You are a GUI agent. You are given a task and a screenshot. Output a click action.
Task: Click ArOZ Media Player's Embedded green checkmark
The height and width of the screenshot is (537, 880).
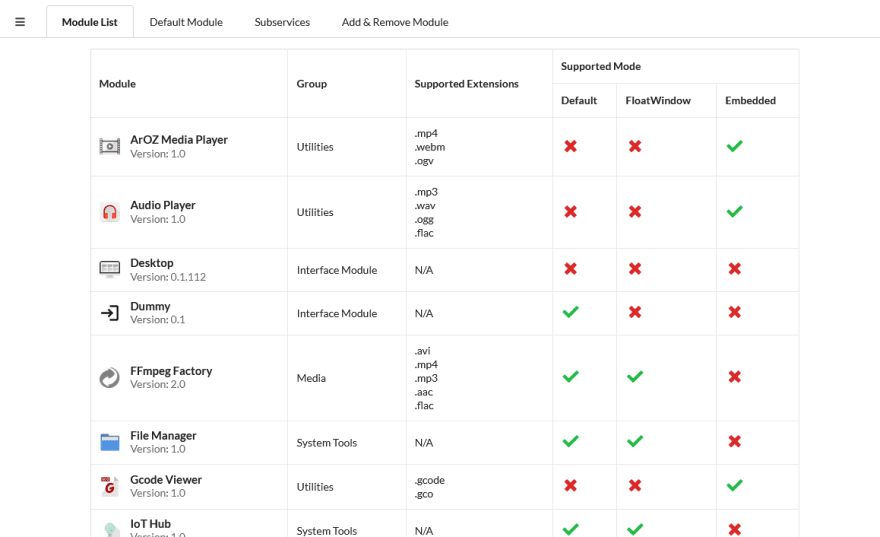point(735,146)
